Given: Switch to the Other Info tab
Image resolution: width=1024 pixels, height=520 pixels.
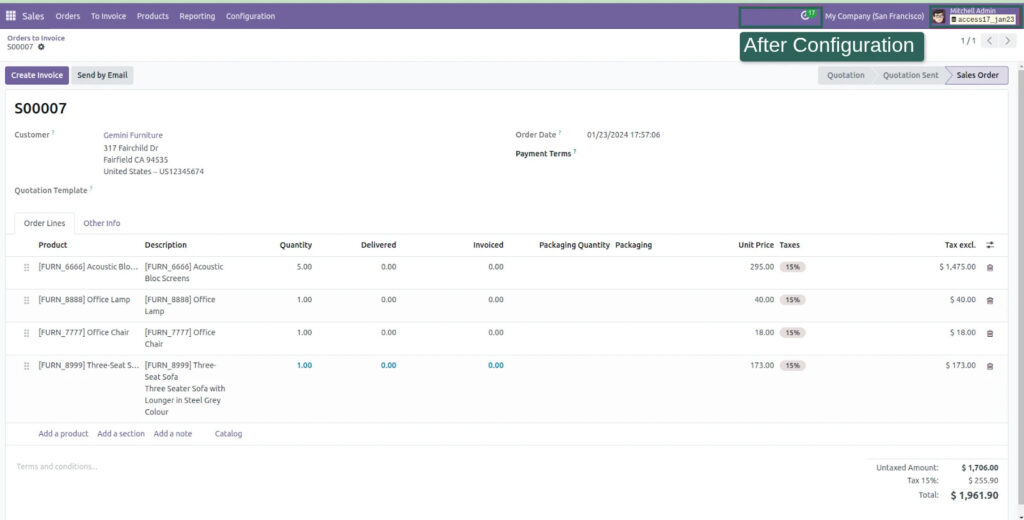Looking at the screenshot, I should point(102,223).
